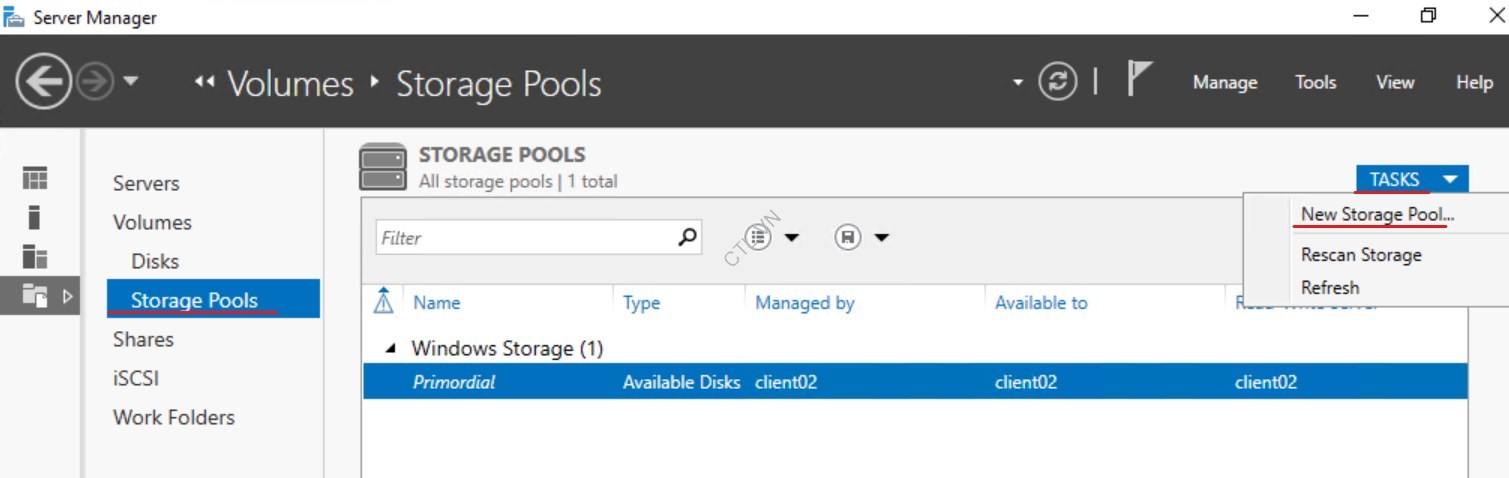The width and height of the screenshot is (1509, 478).
Task: Sort by the Managed by column header
Action: tap(805, 302)
